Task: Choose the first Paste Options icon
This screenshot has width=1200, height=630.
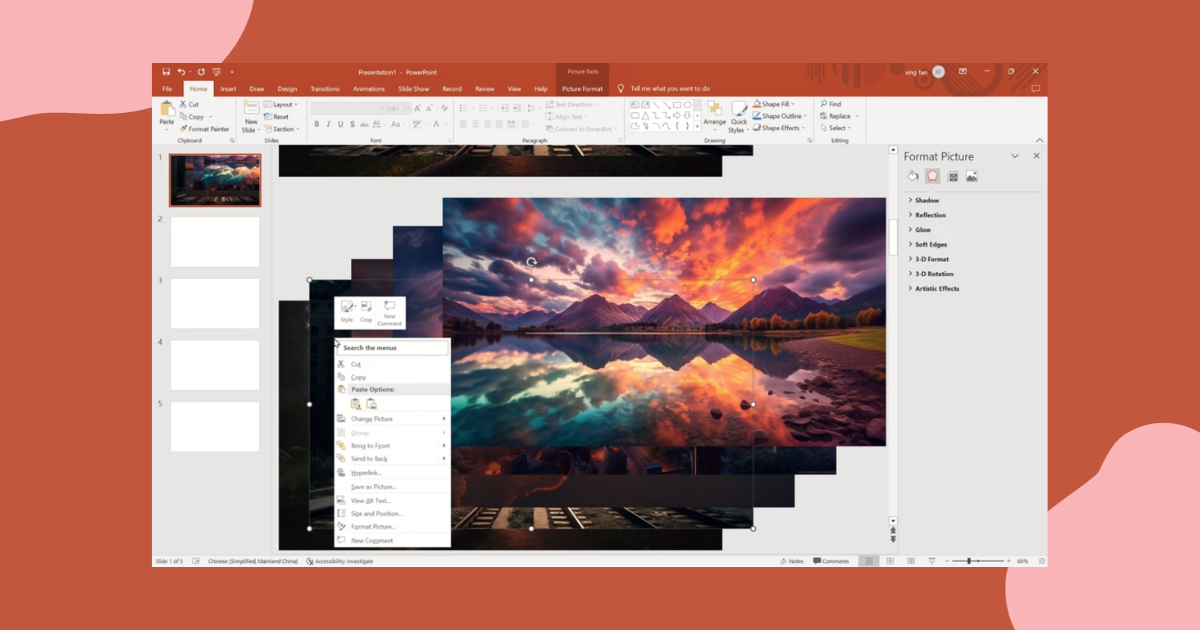Action: point(355,404)
